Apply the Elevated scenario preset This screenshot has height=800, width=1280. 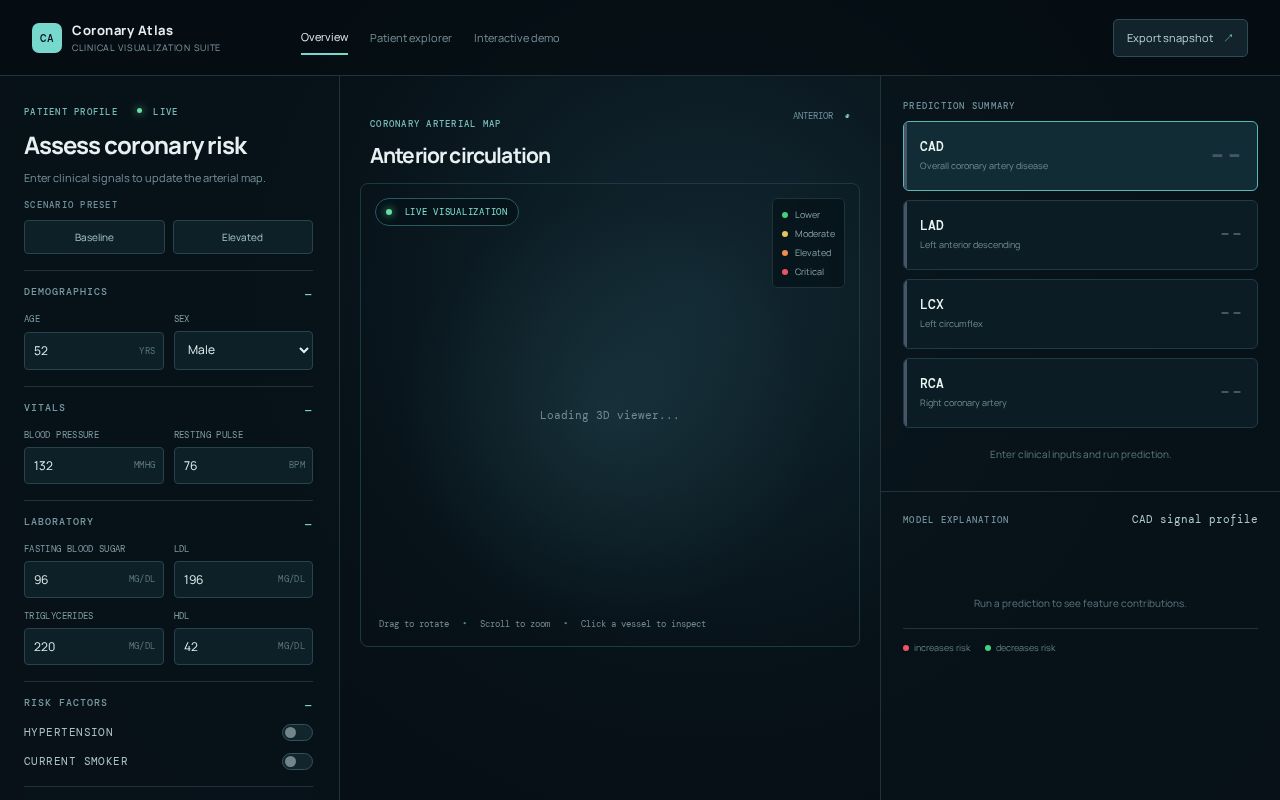[242, 237]
